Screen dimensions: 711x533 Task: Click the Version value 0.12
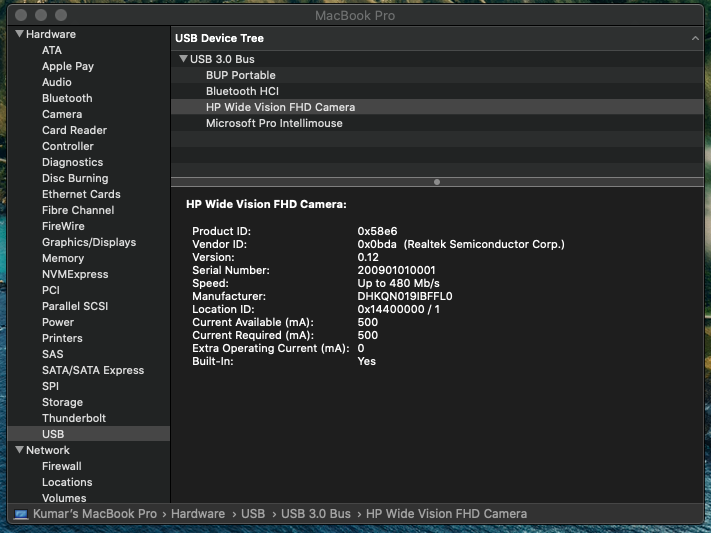[368, 257]
